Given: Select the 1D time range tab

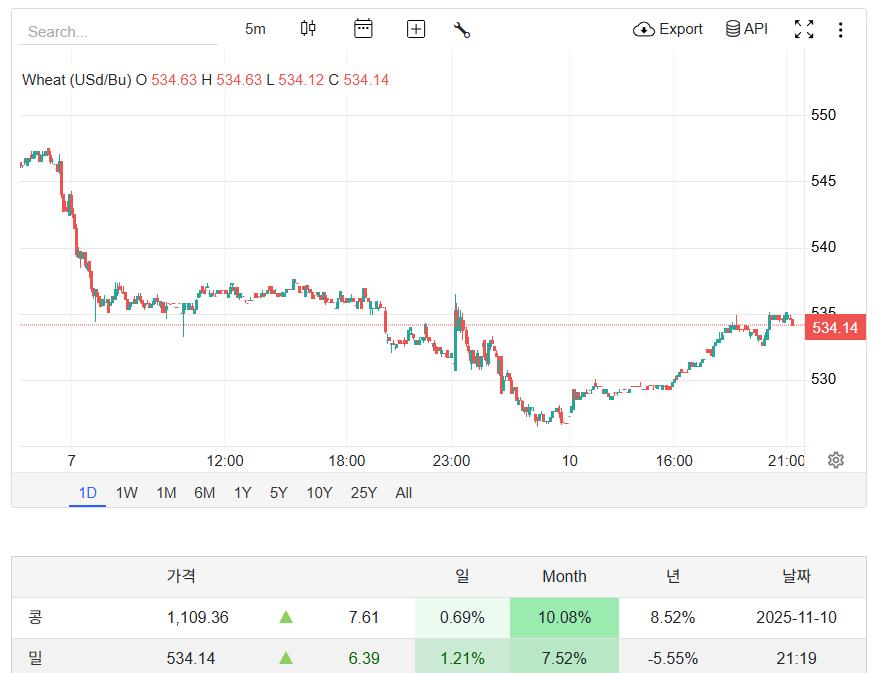Looking at the screenshot, I should pyautogui.click(x=88, y=492).
